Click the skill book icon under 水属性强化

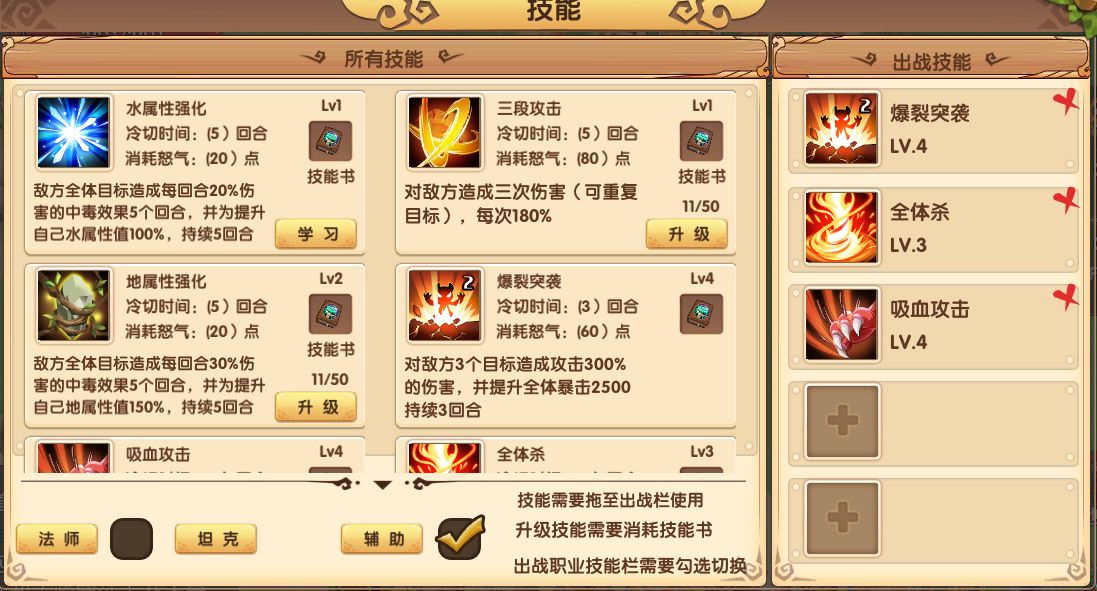tap(330, 141)
